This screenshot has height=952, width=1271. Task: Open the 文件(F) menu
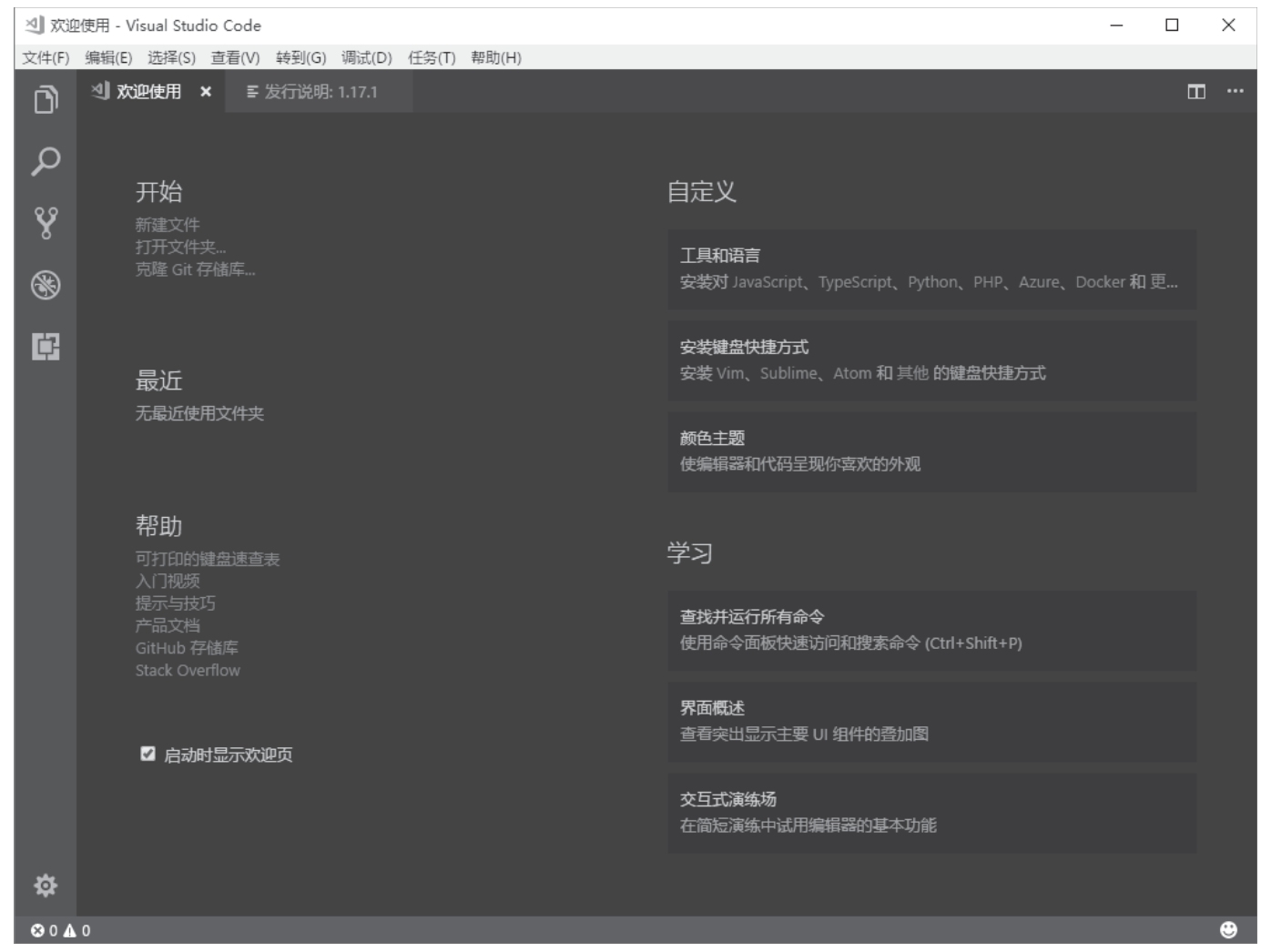coord(46,57)
